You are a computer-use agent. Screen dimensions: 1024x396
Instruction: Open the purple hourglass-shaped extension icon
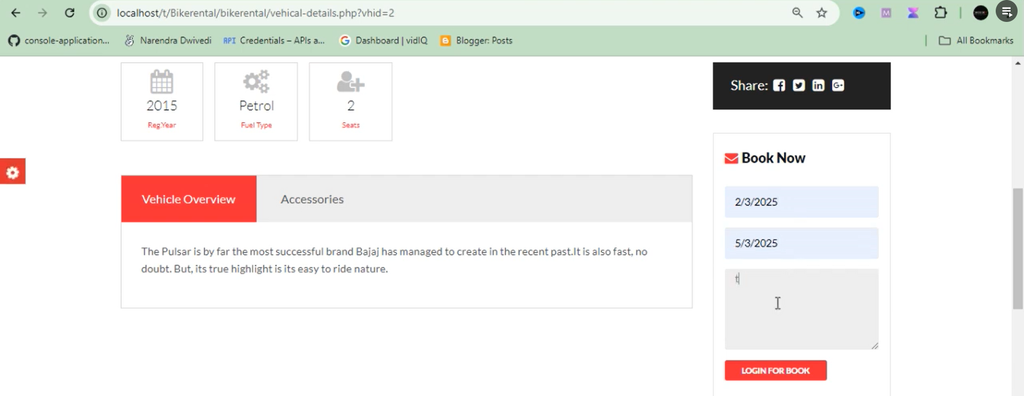(x=913, y=12)
